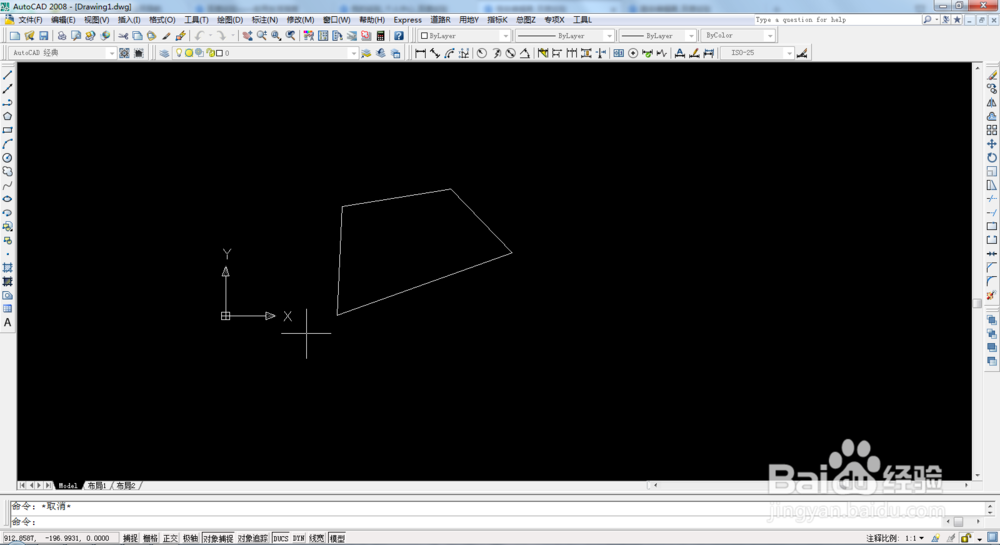This screenshot has height=545, width=1000.
Task: Select the Line tool in the Draw toolbar
Action: coord(8,75)
